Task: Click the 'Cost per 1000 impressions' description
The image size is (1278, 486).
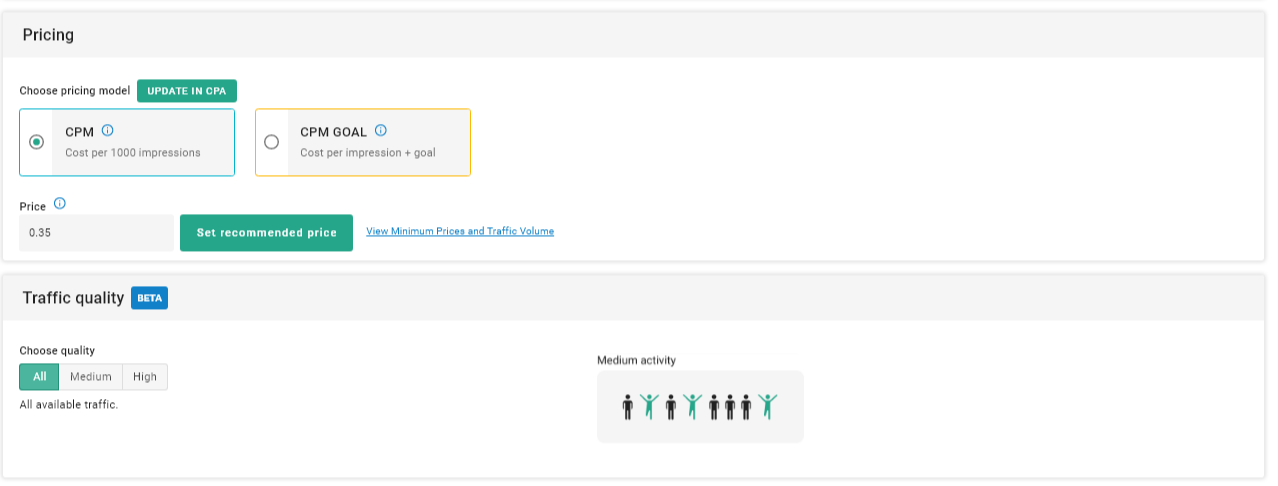Action: coord(133,153)
